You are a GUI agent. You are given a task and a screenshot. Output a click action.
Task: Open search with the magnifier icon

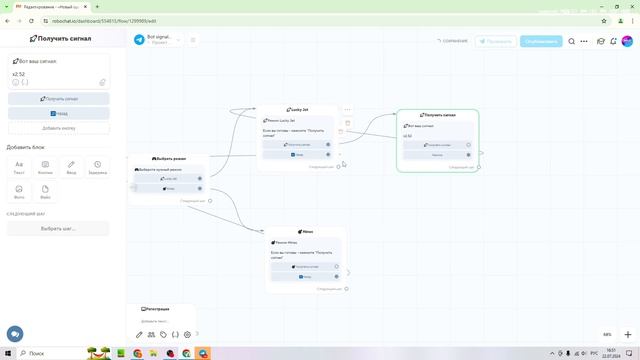[x=571, y=41]
